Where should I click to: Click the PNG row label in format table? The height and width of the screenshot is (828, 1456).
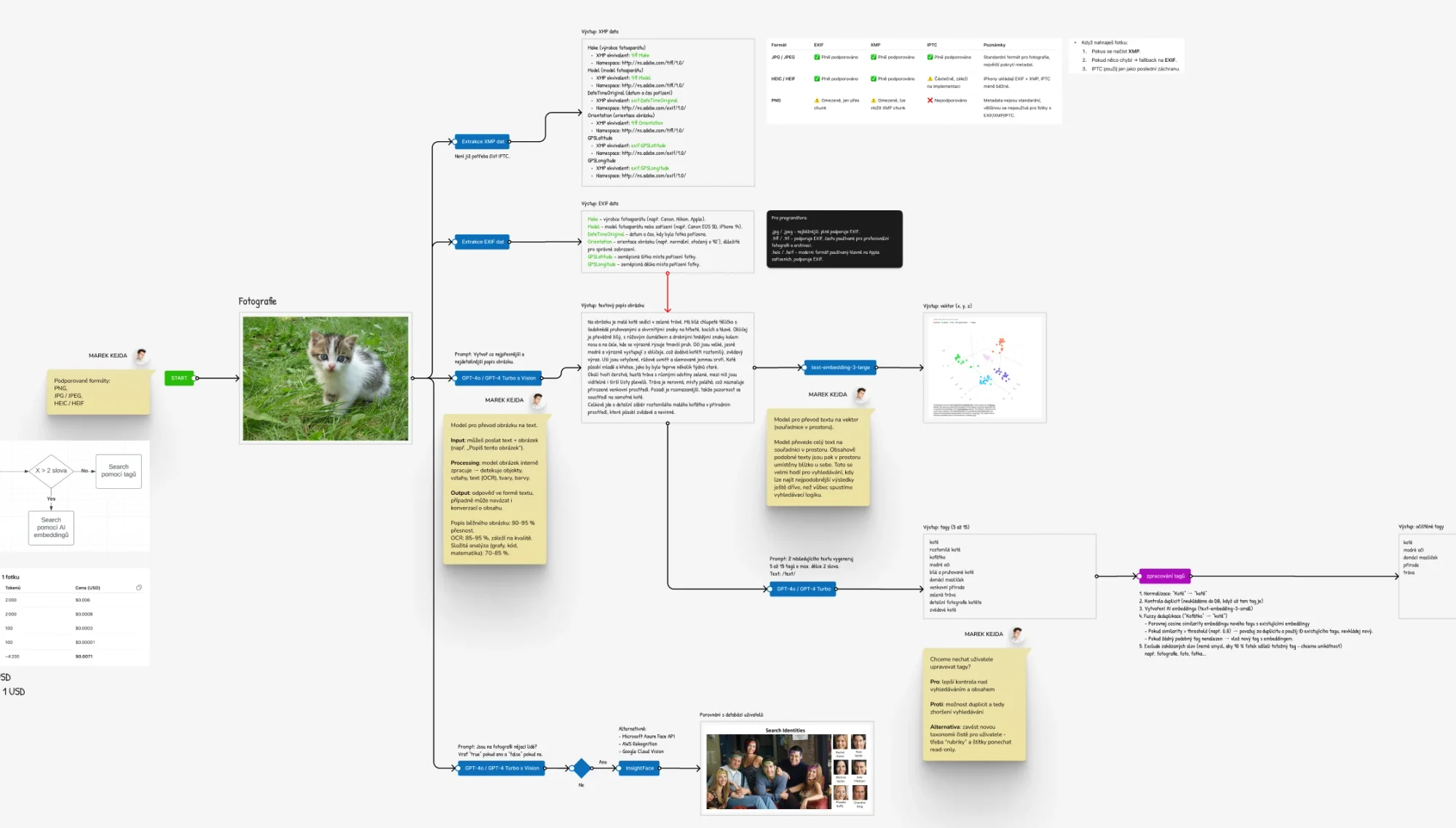click(x=776, y=100)
